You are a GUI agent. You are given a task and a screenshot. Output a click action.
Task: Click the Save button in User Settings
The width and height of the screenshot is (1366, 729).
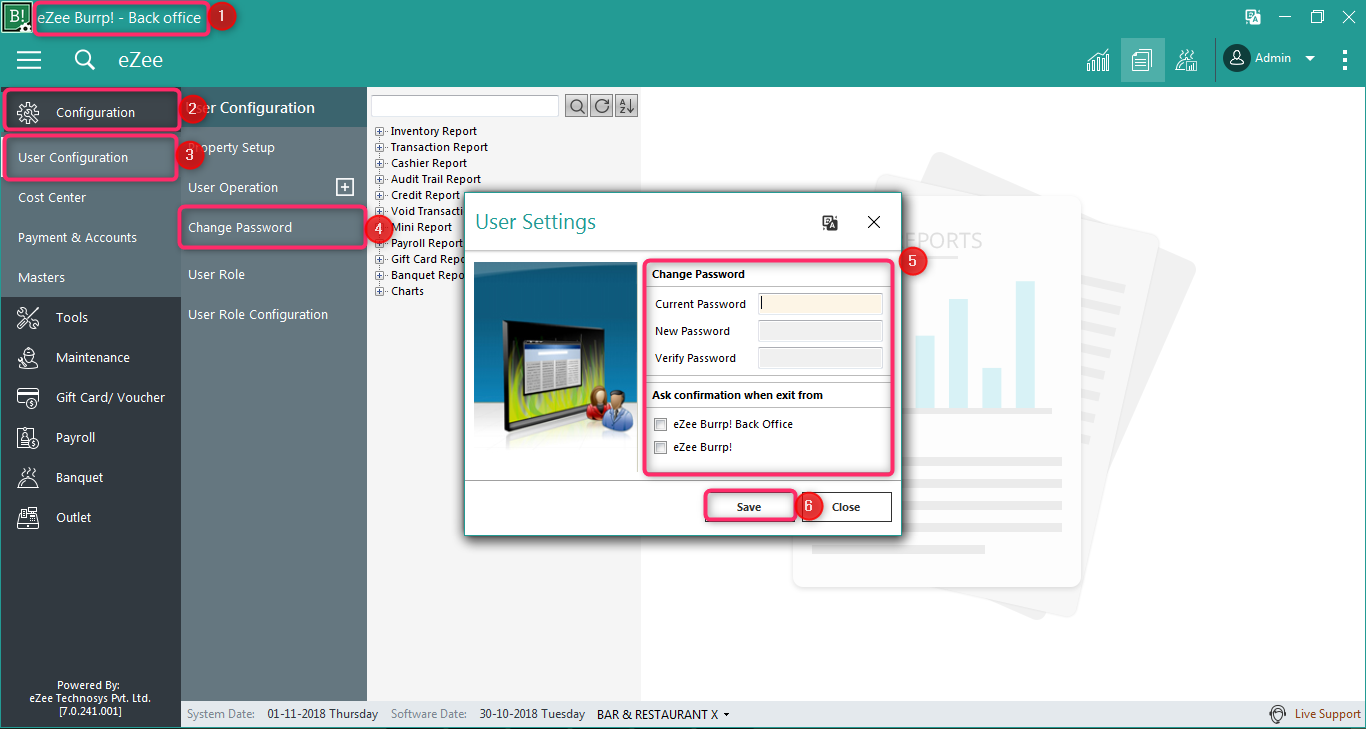(x=749, y=507)
